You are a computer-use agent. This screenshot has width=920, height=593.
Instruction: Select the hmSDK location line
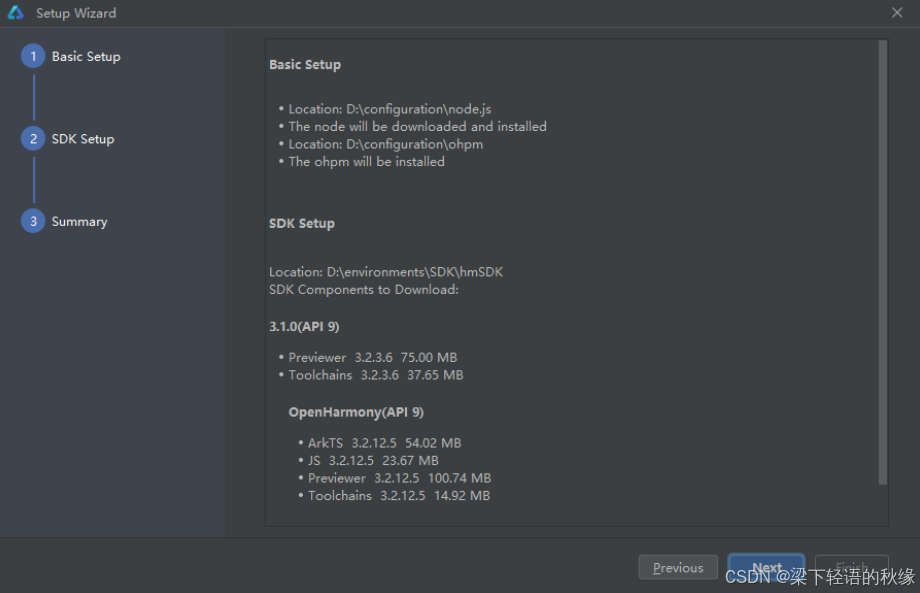tap(386, 272)
